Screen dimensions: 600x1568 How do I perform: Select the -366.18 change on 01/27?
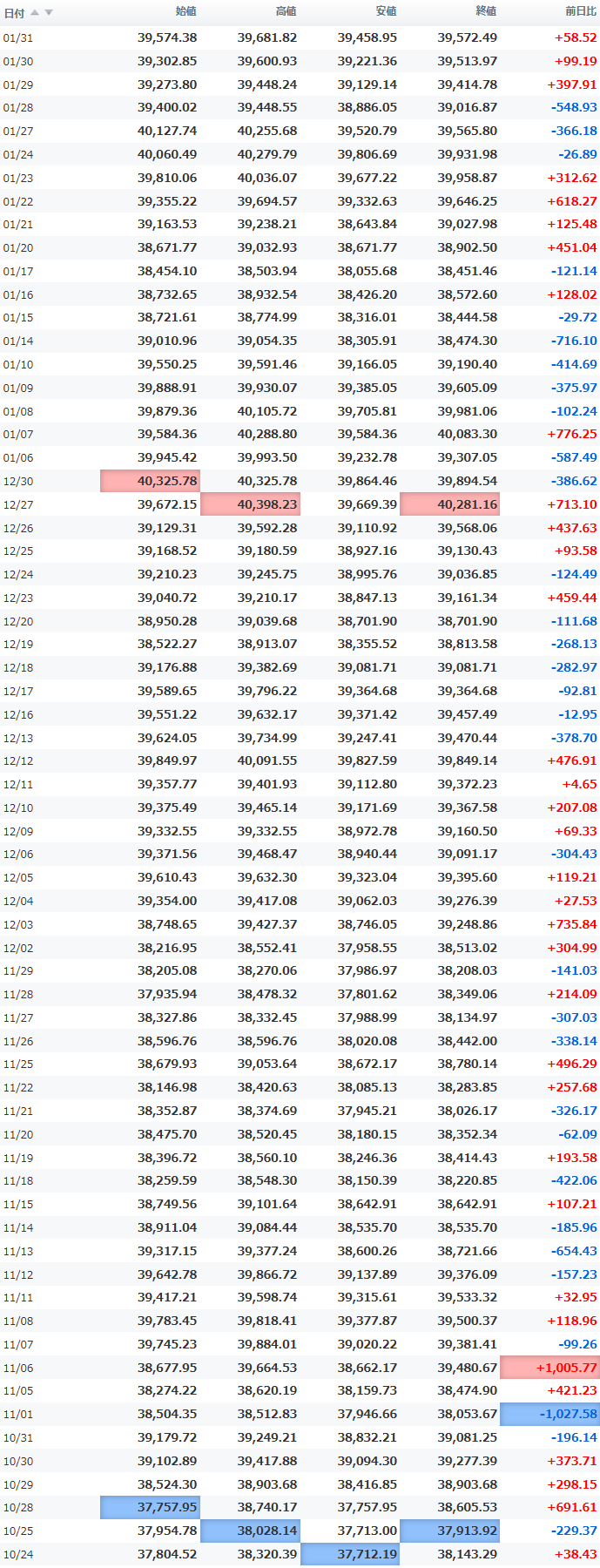[x=574, y=132]
